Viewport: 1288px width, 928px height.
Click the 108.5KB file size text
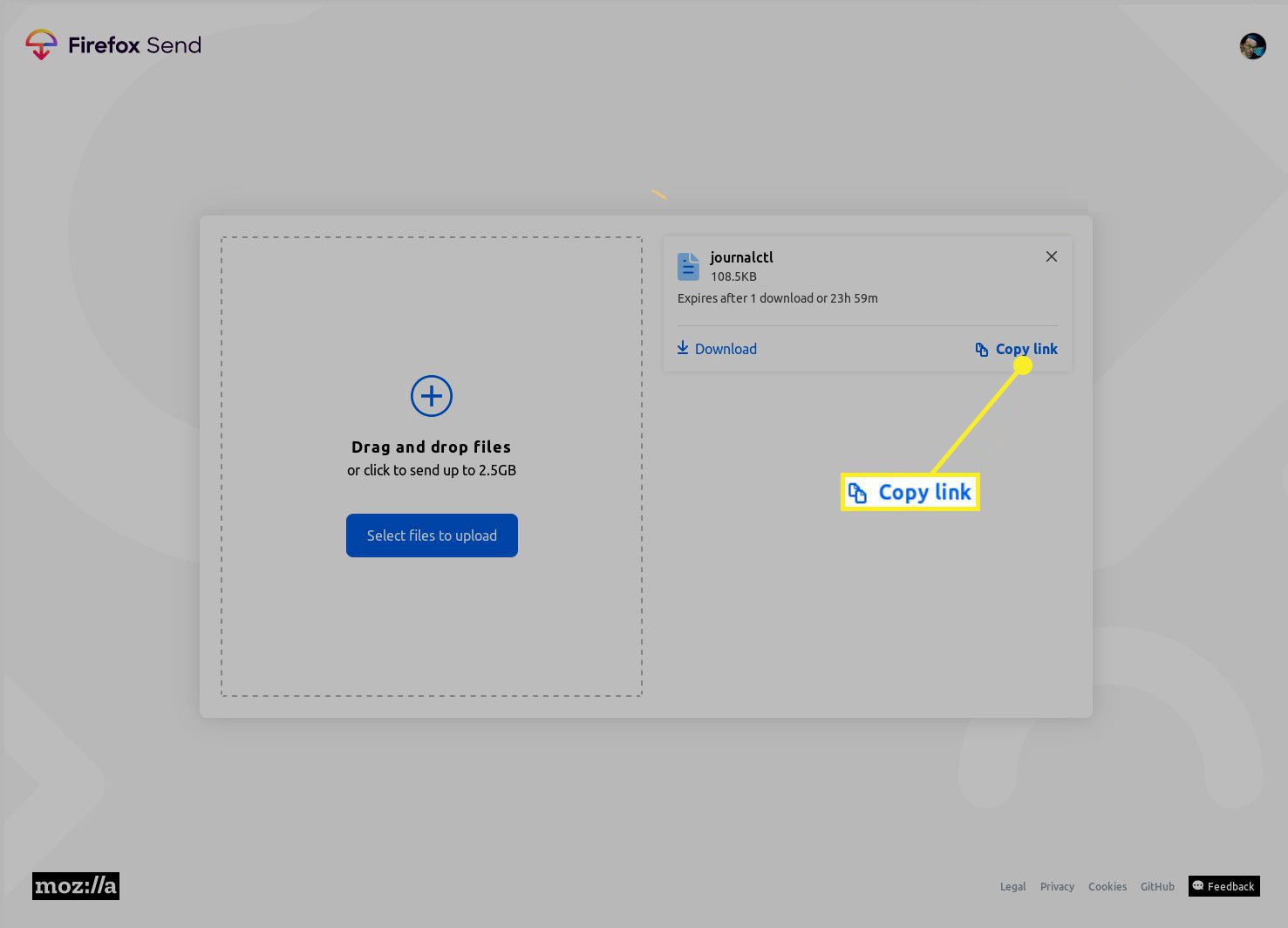click(x=733, y=276)
